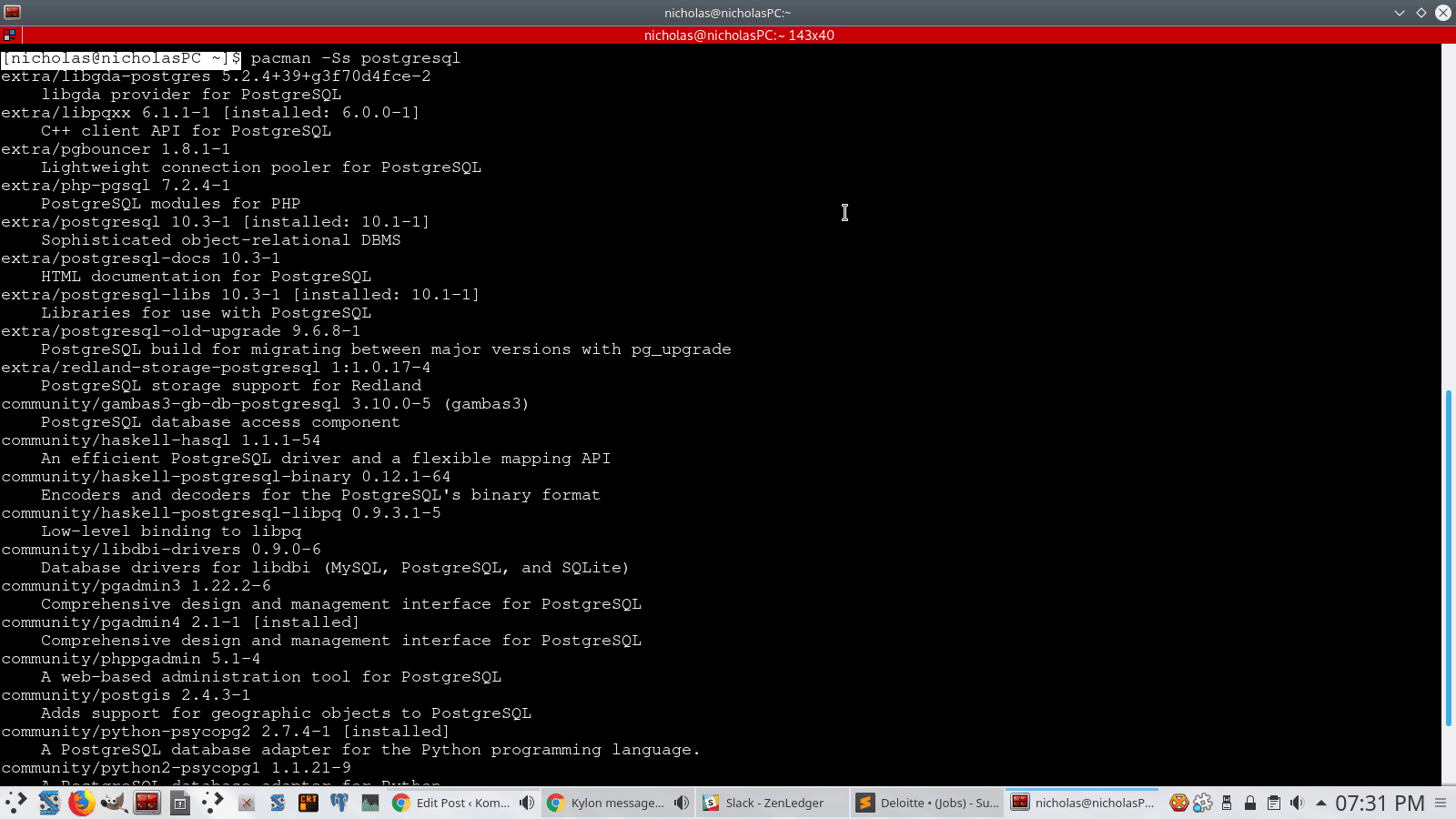Expand hidden system tray icons arrow

click(x=1320, y=803)
